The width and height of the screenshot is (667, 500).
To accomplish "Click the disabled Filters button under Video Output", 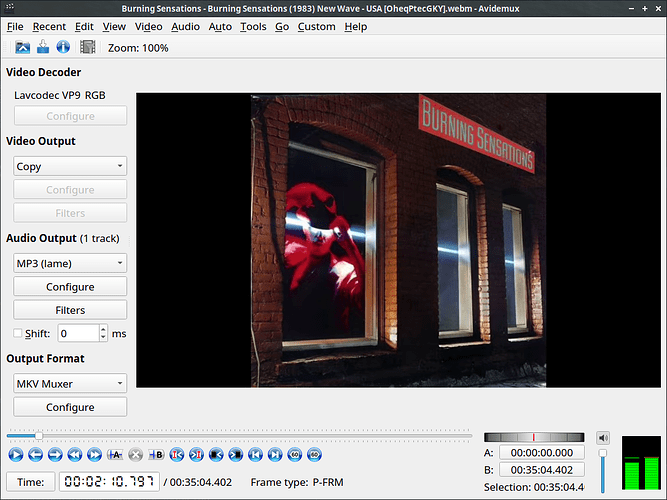I will tap(70, 213).
